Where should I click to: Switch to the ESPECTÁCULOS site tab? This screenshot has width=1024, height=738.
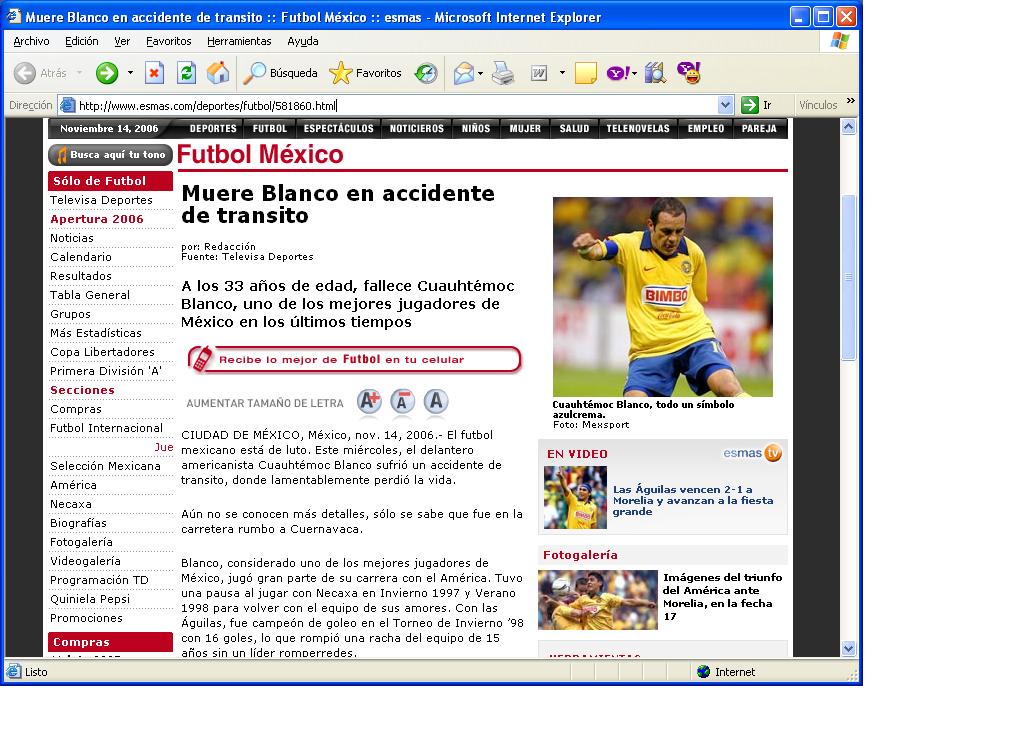click(x=338, y=129)
